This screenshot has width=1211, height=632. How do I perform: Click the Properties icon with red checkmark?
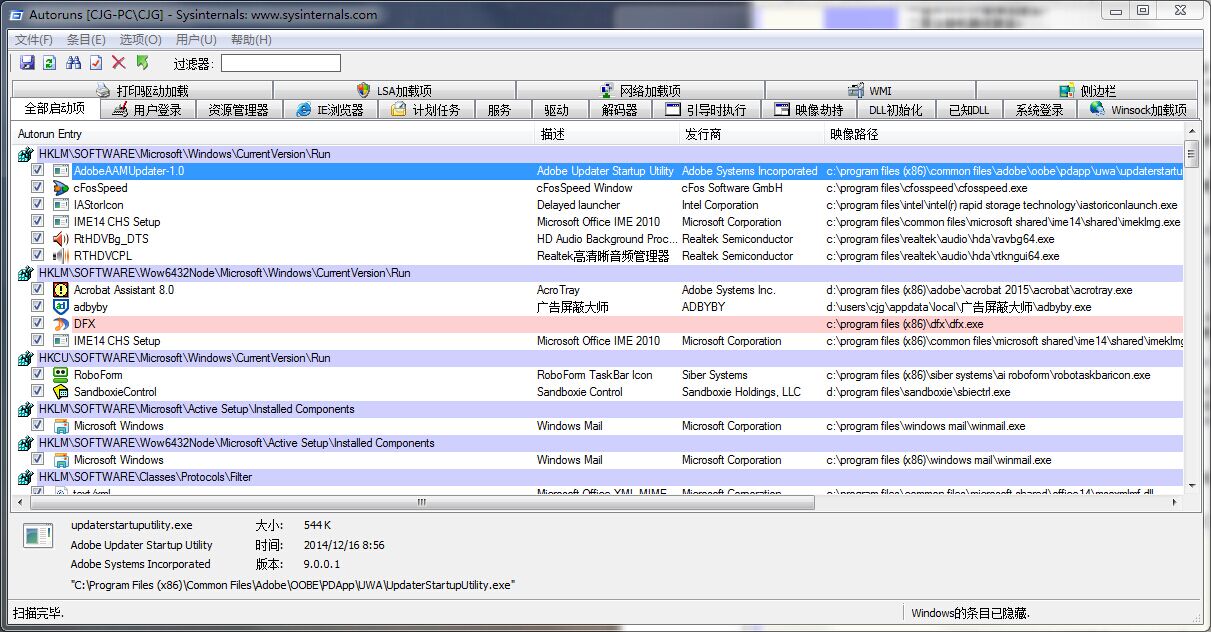coord(96,63)
